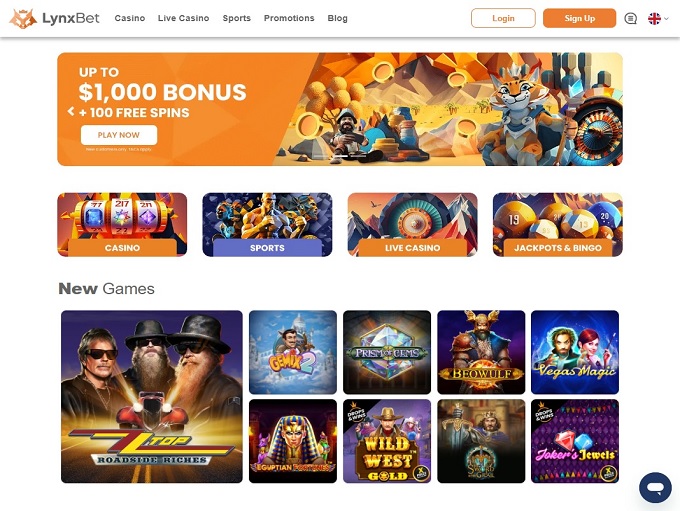Select the Wild West Gold game
Screen dimensions: 680x511
pyautogui.click(x=387, y=441)
